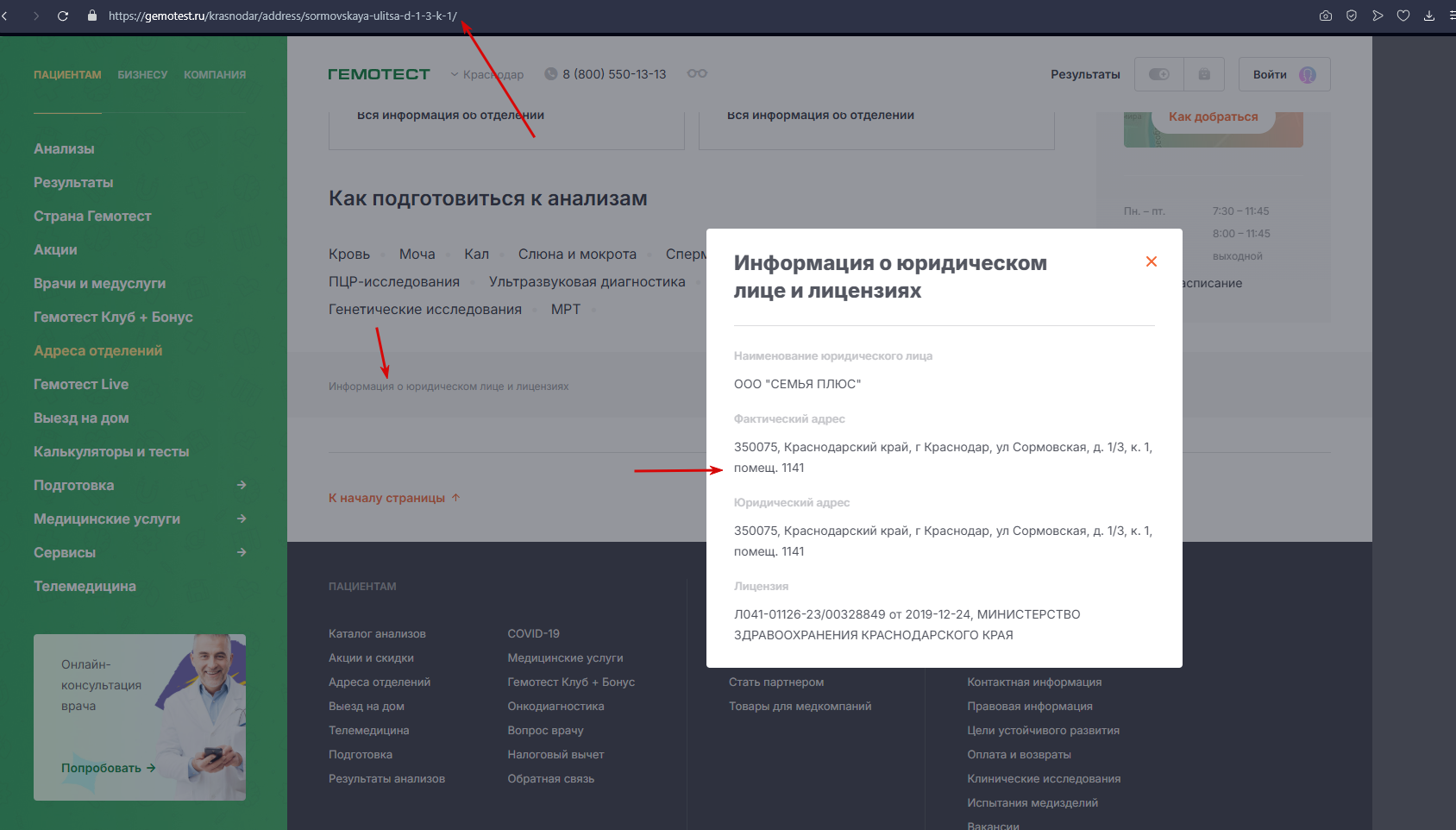Screen dimensions: 1456x830
Task: Switch to the БИЗНЕСУ tab
Action: coord(142,75)
